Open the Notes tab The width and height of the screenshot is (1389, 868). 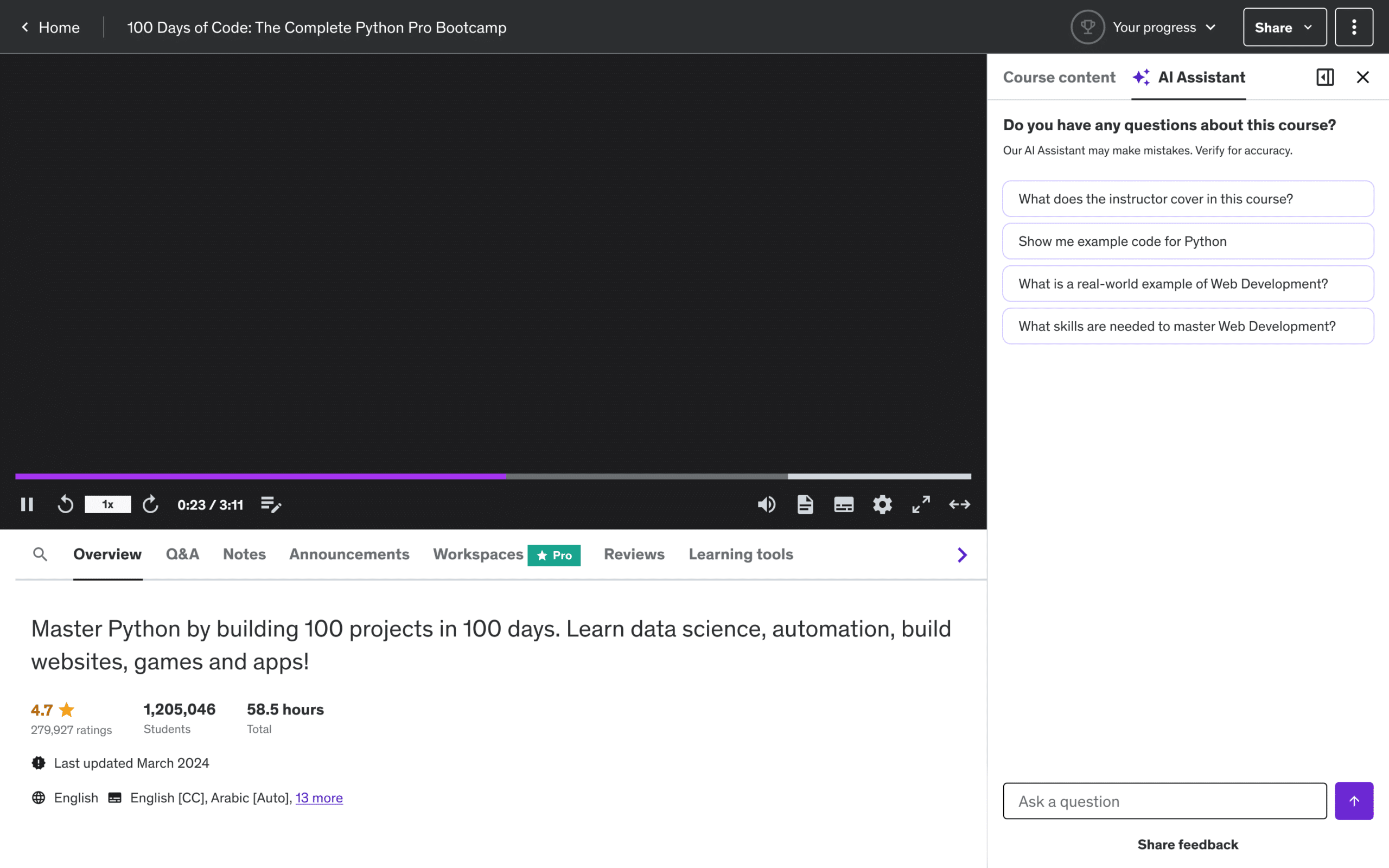coord(245,554)
